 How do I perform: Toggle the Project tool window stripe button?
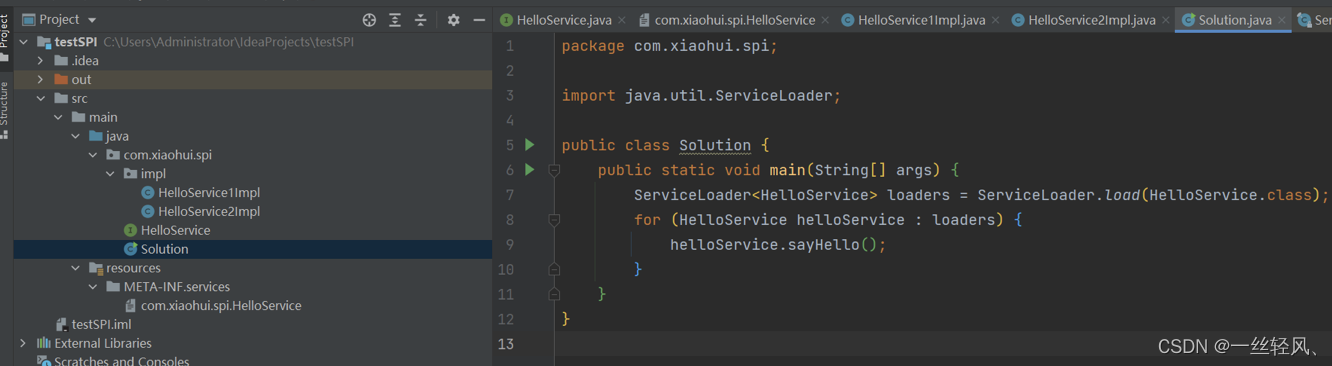(5, 38)
